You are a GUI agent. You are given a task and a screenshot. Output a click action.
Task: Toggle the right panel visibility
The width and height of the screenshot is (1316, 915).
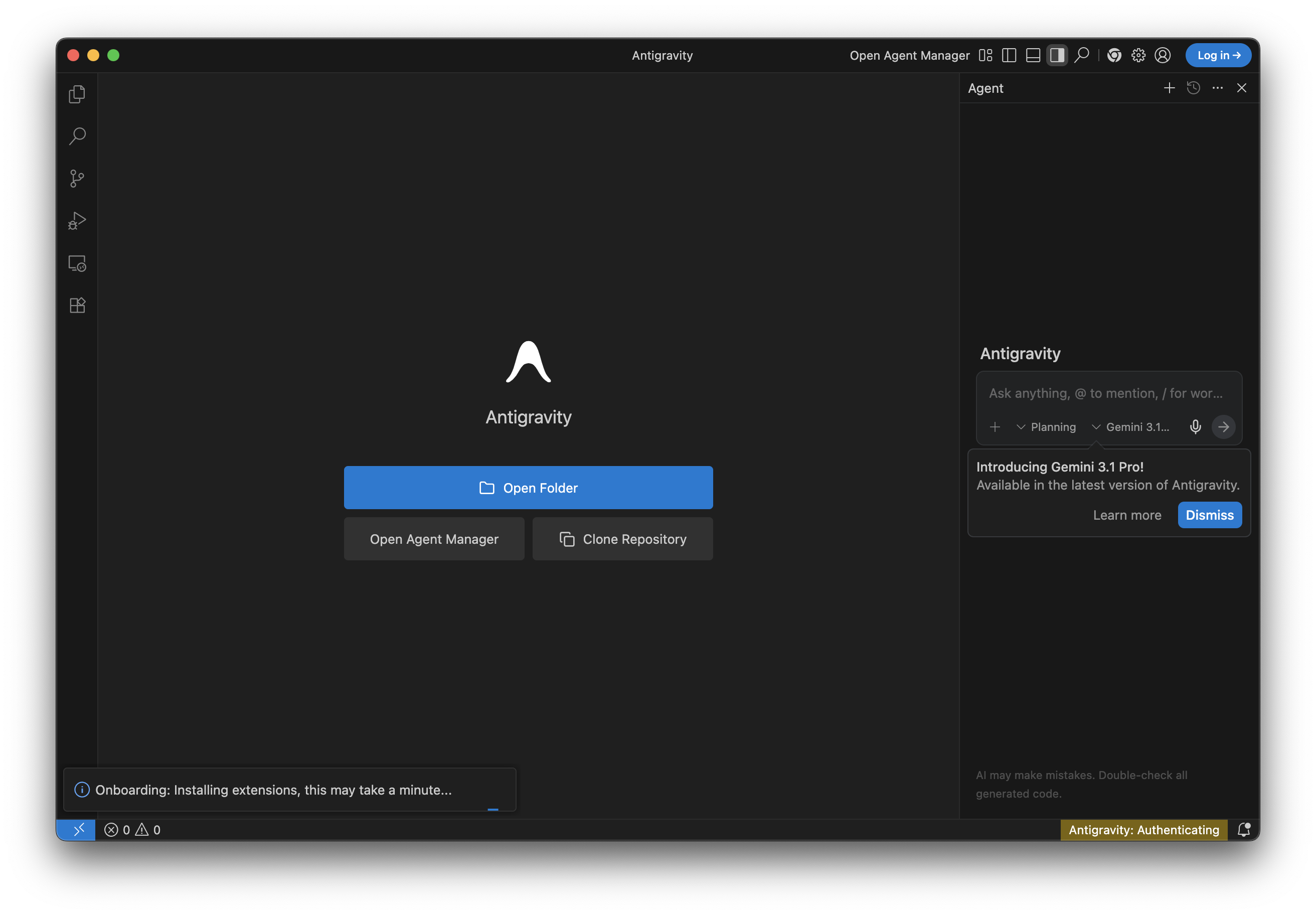(x=1057, y=55)
